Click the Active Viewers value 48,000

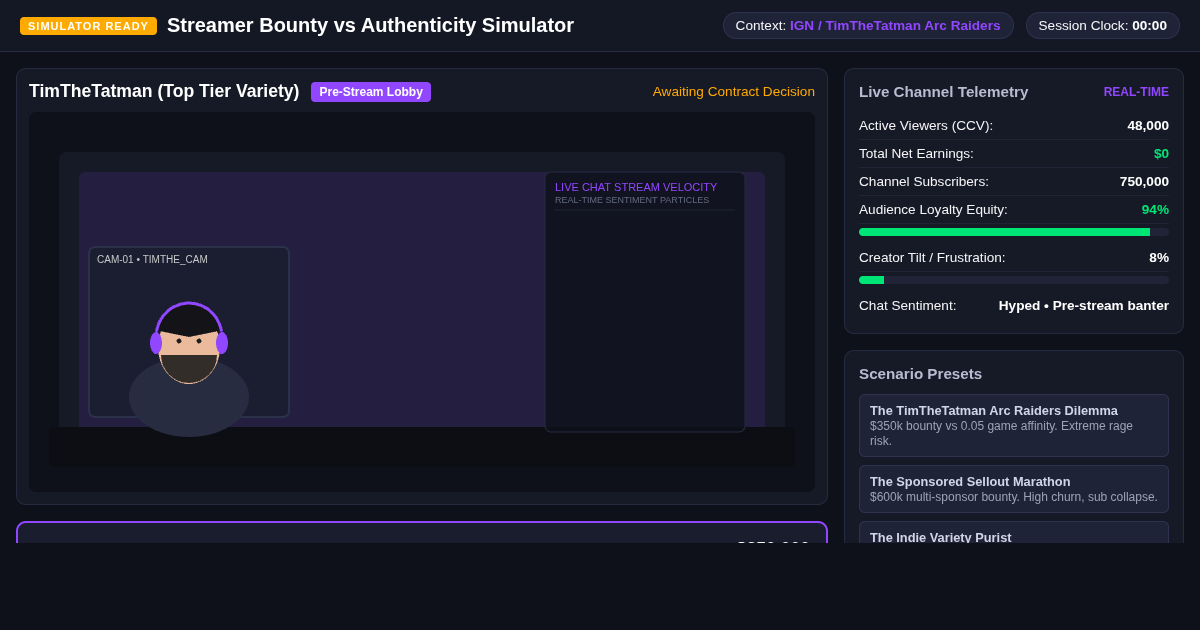(x=1148, y=126)
